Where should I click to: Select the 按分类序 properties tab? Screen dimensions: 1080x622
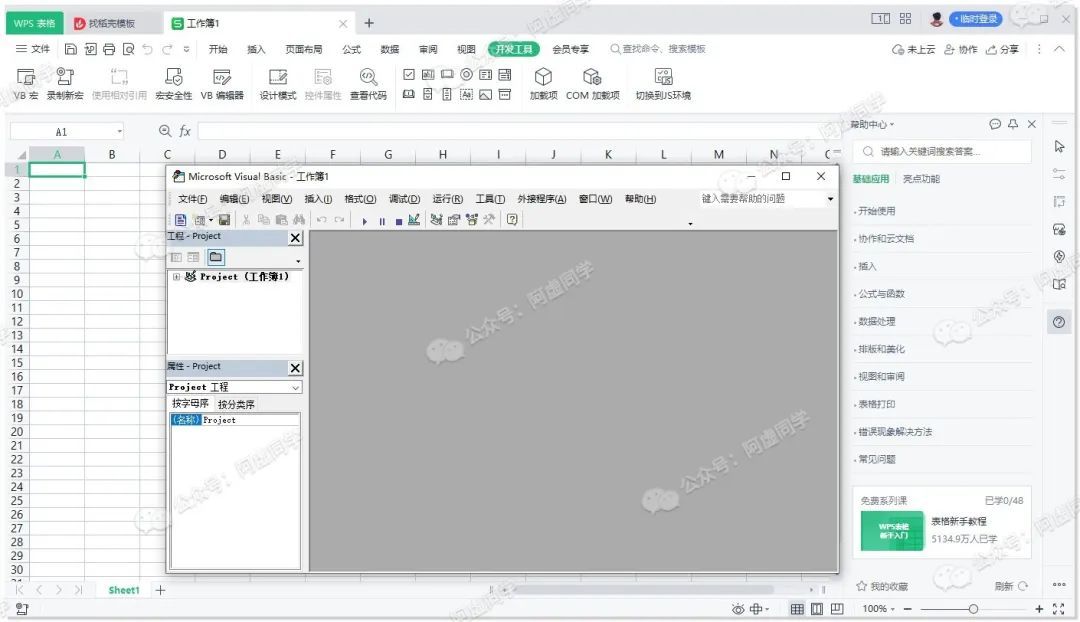click(x=236, y=404)
